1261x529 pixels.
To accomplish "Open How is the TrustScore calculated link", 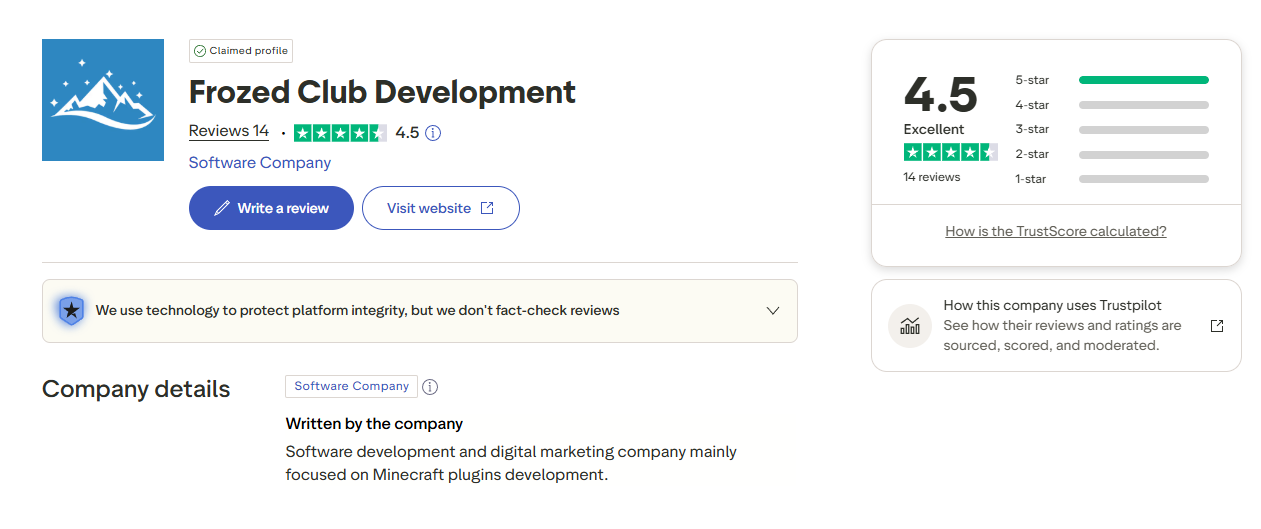I will click(1056, 231).
